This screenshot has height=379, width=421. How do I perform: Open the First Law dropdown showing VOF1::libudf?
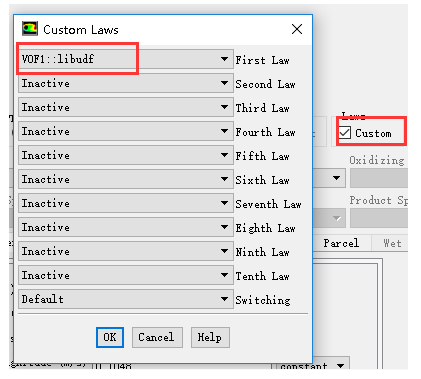(126, 59)
